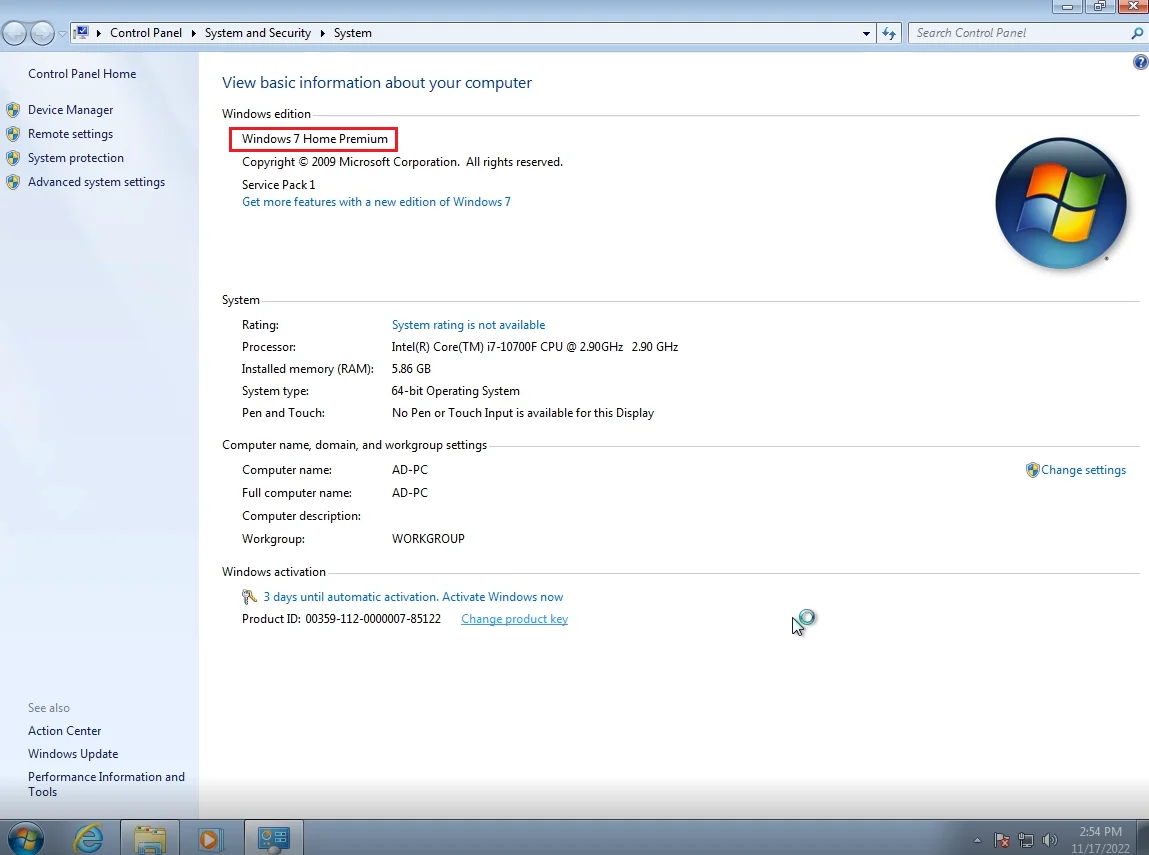Open Action Center from the flag icon
The image size is (1149, 855).
(1001, 839)
